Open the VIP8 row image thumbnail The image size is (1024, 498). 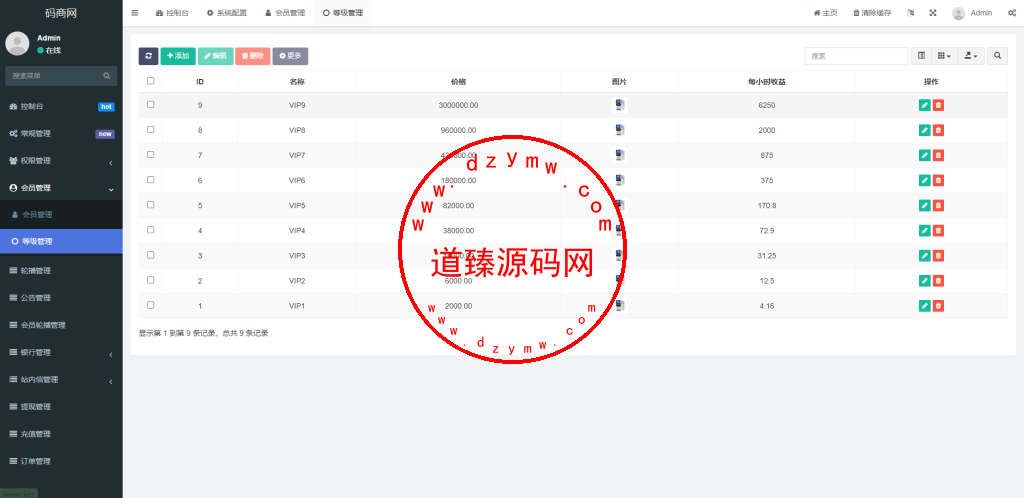click(620, 130)
